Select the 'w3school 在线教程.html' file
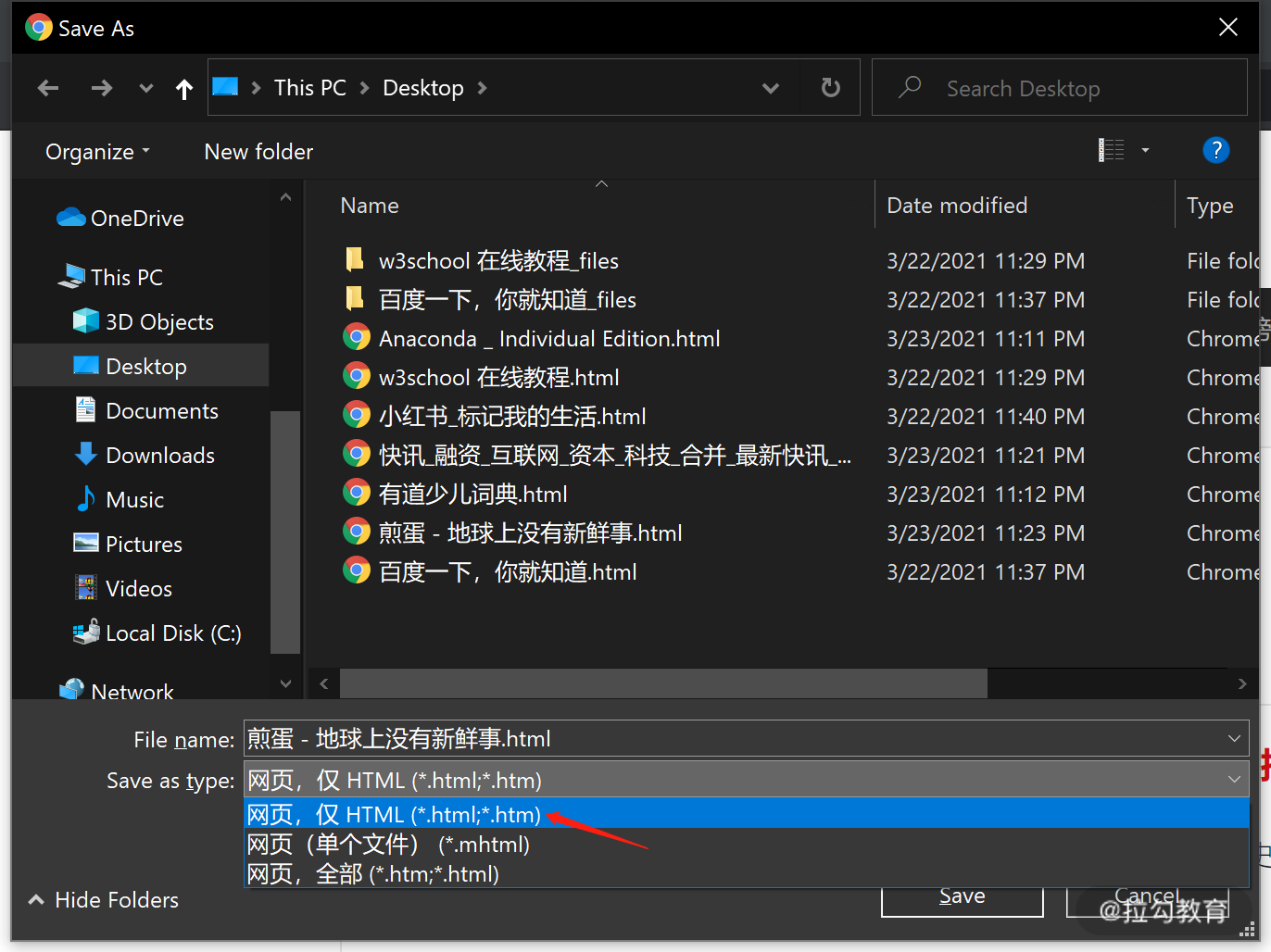 (x=498, y=378)
